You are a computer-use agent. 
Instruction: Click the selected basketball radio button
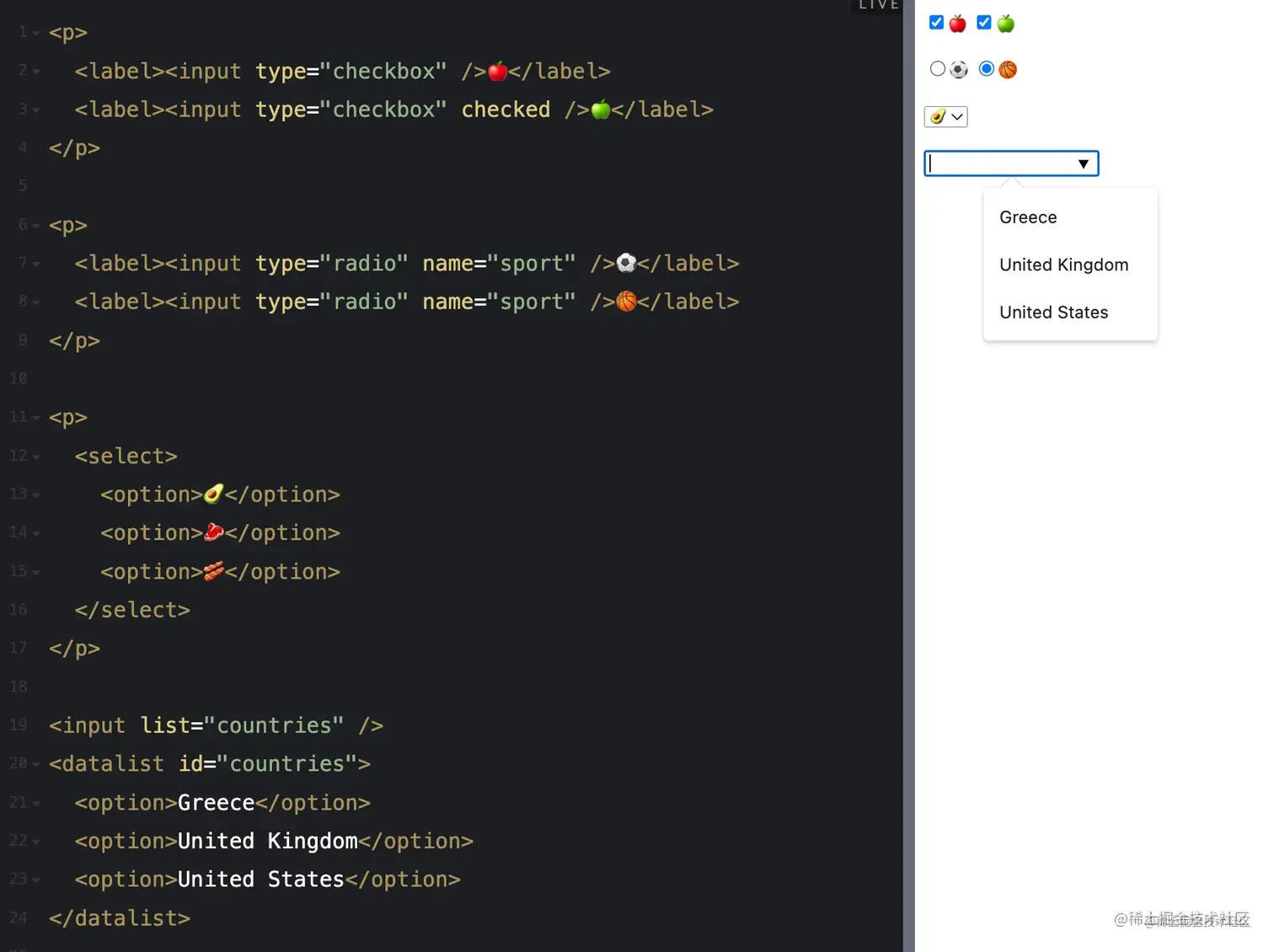click(x=987, y=69)
